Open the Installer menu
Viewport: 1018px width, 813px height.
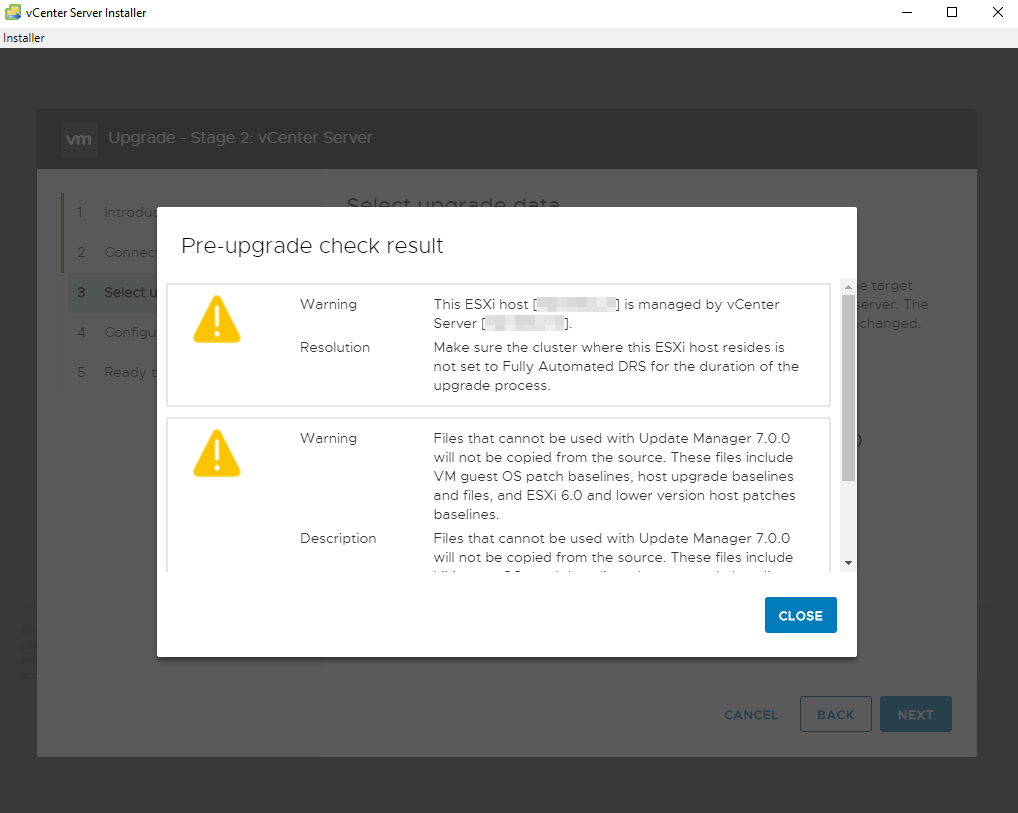coord(24,38)
